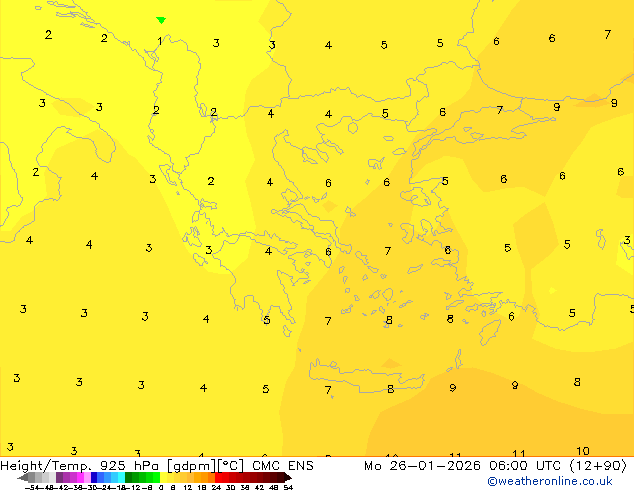Click the temperature value '1' on map
Viewport: 634px width, 490px height.
click(160, 41)
